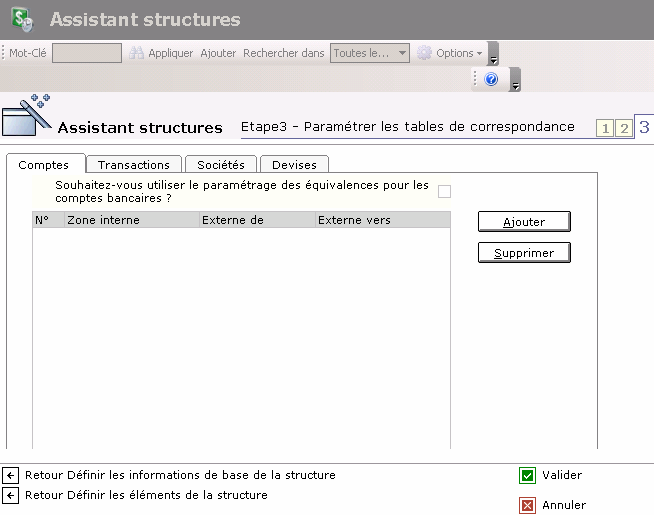The image size is (654, 515).
Task: Click the back arrow for Définir les éléments
Action: point(11,495)
